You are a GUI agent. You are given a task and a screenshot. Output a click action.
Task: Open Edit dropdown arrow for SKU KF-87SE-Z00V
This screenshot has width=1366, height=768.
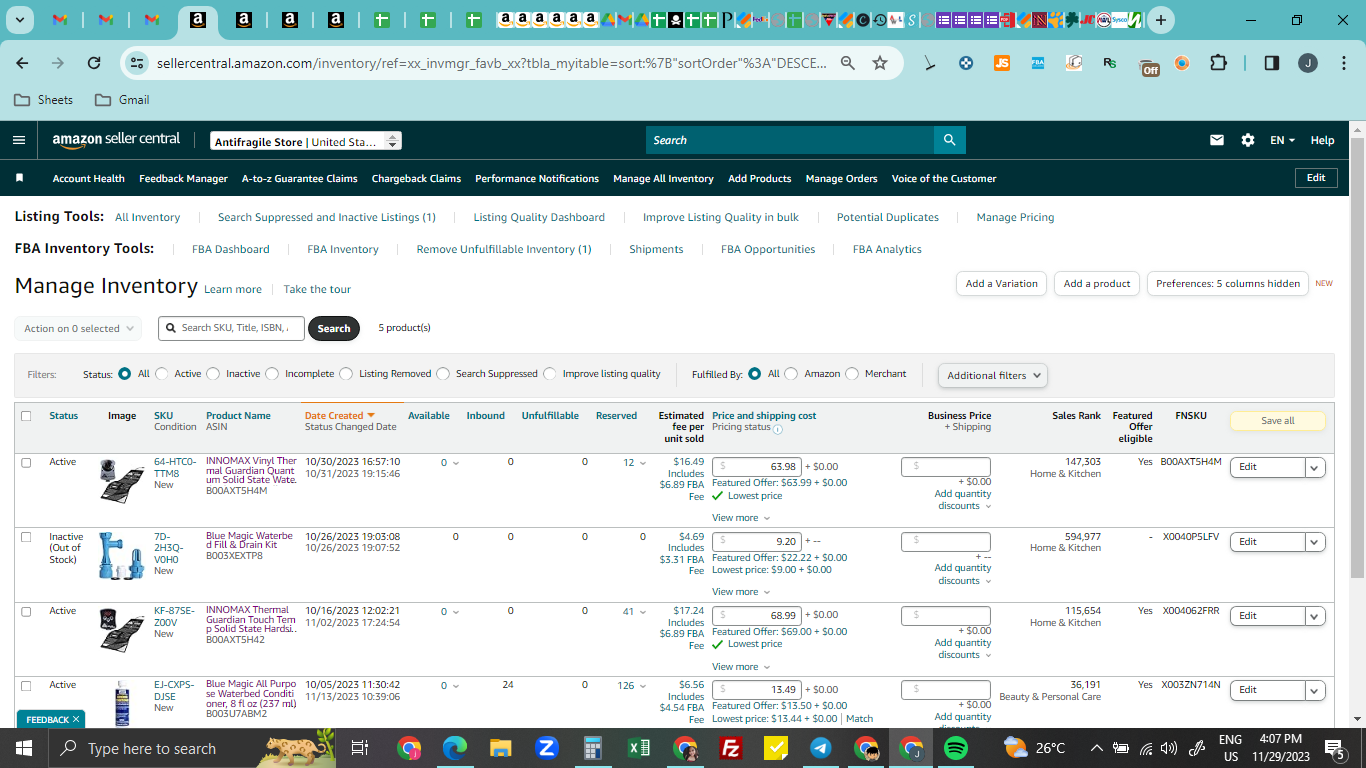(x=1315, y=616)
